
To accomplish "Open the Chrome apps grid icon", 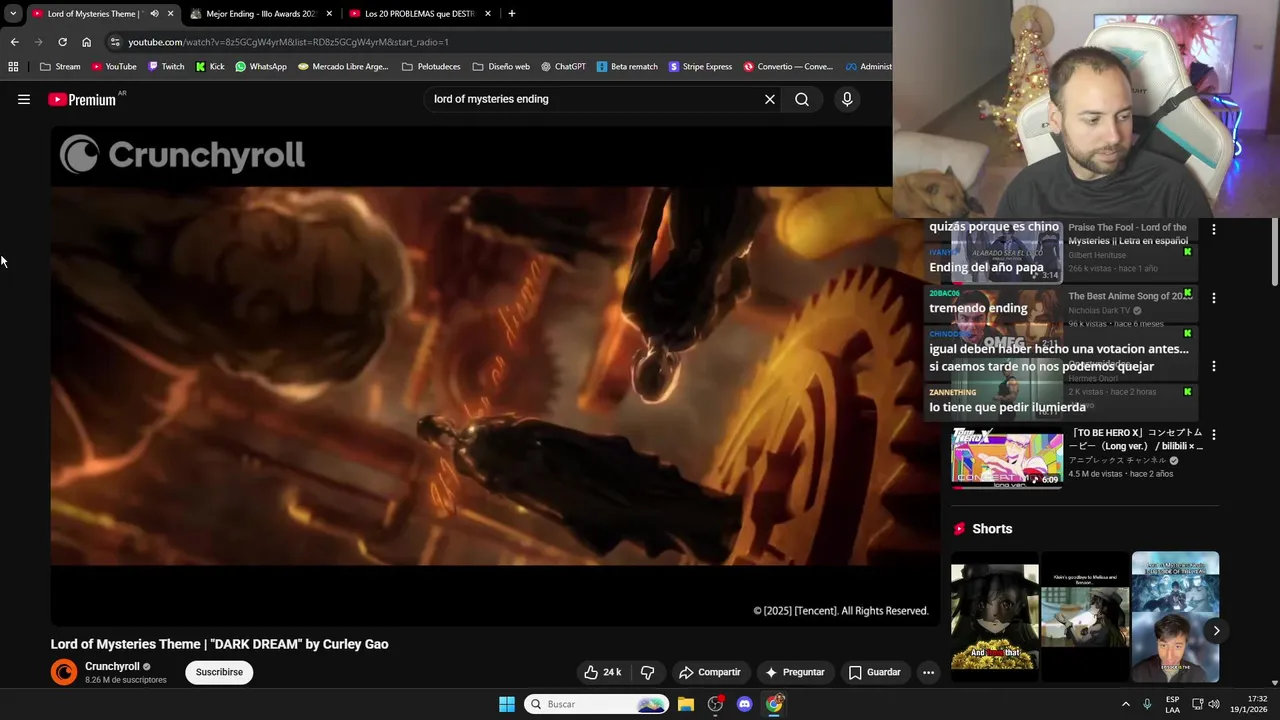I will (13, 67).
